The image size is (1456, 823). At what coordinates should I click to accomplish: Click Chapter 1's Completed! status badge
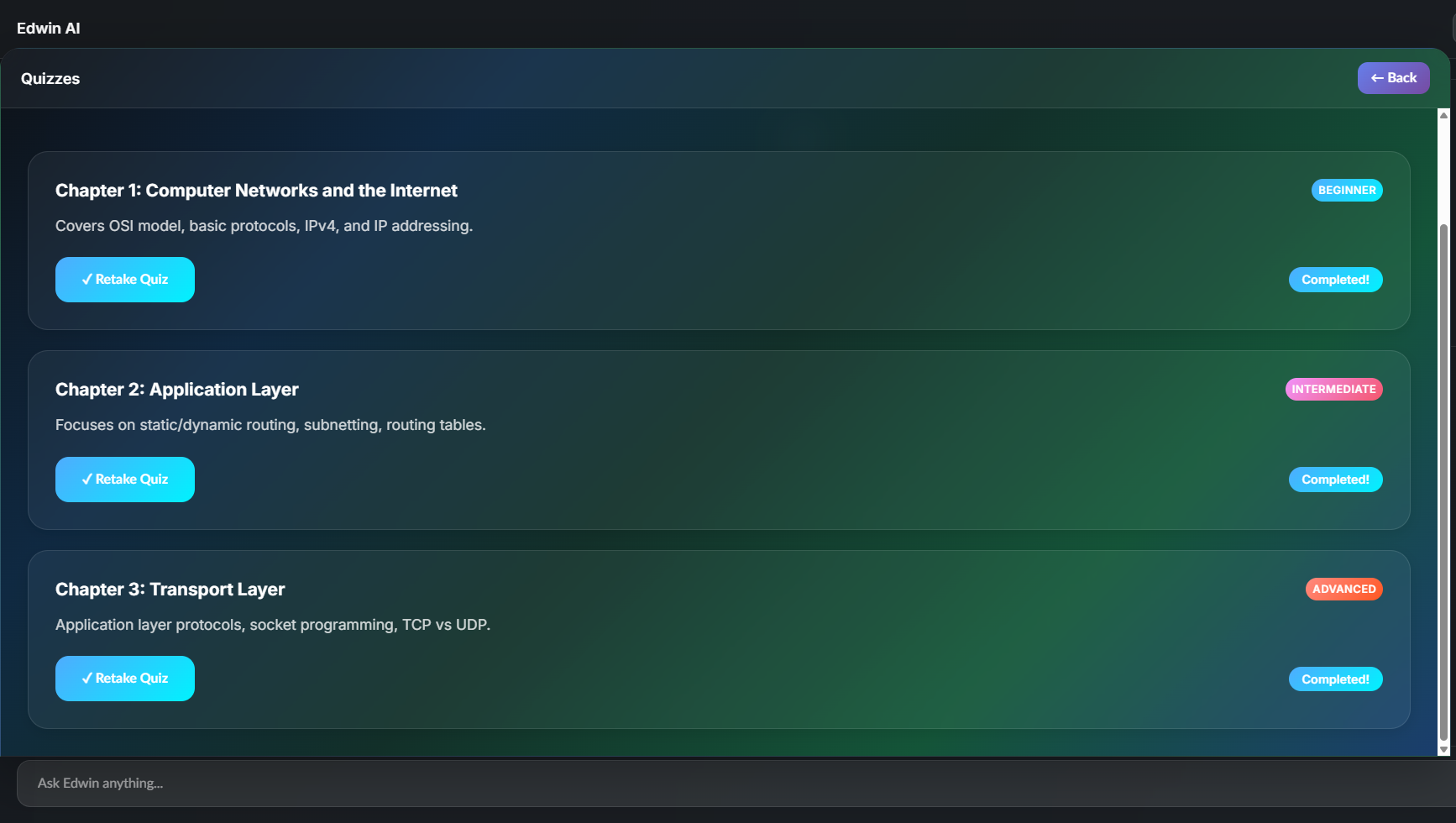[x=1335, y=280]
